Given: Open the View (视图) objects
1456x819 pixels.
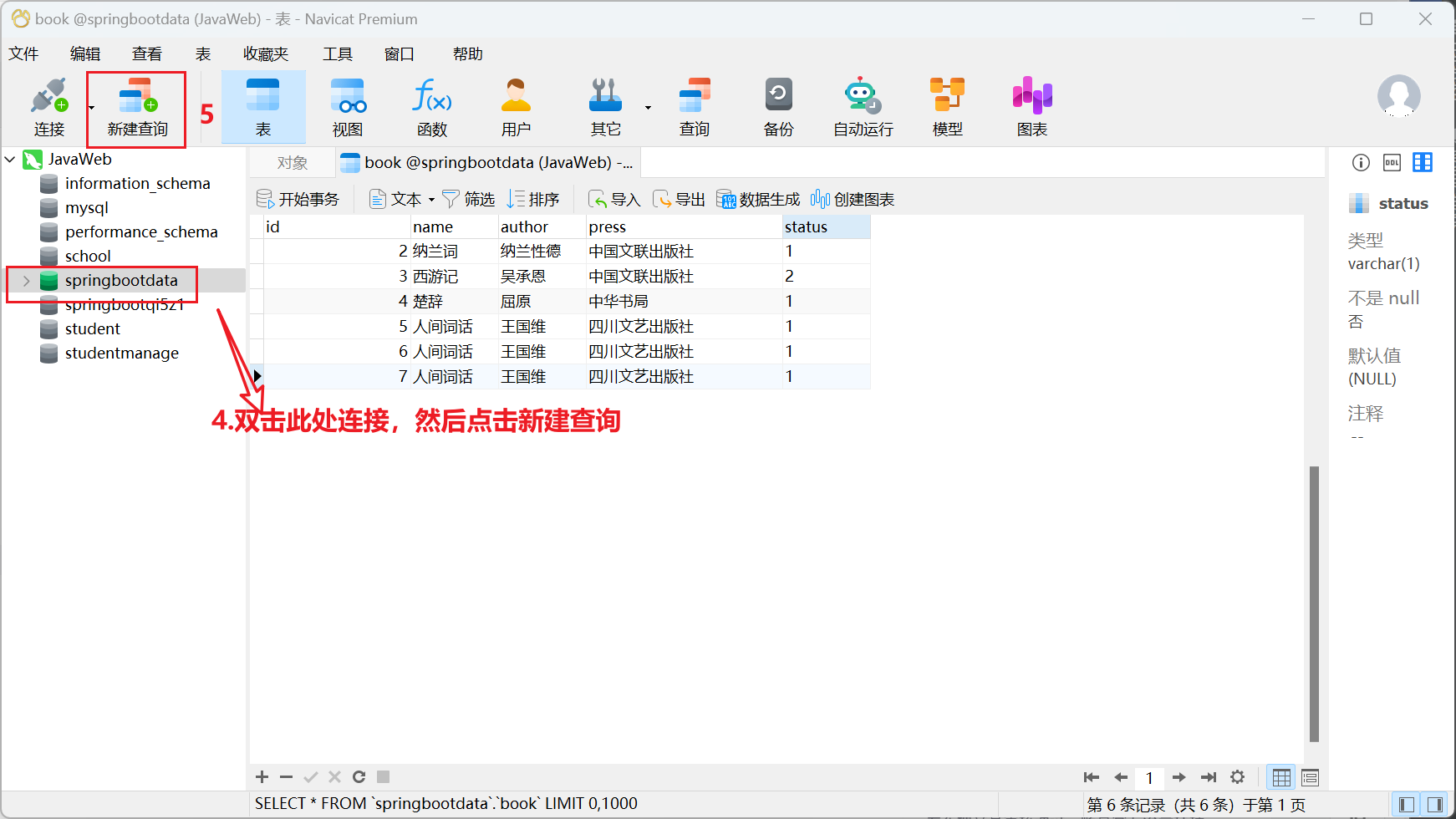Looking at the screenshot, I should click(348, 107).
